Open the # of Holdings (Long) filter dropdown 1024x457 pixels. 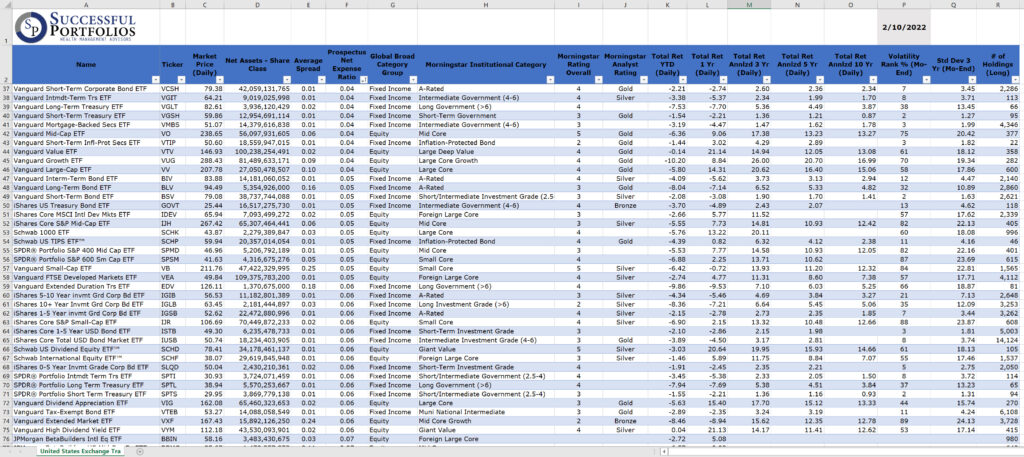[x=1014, y=79]
